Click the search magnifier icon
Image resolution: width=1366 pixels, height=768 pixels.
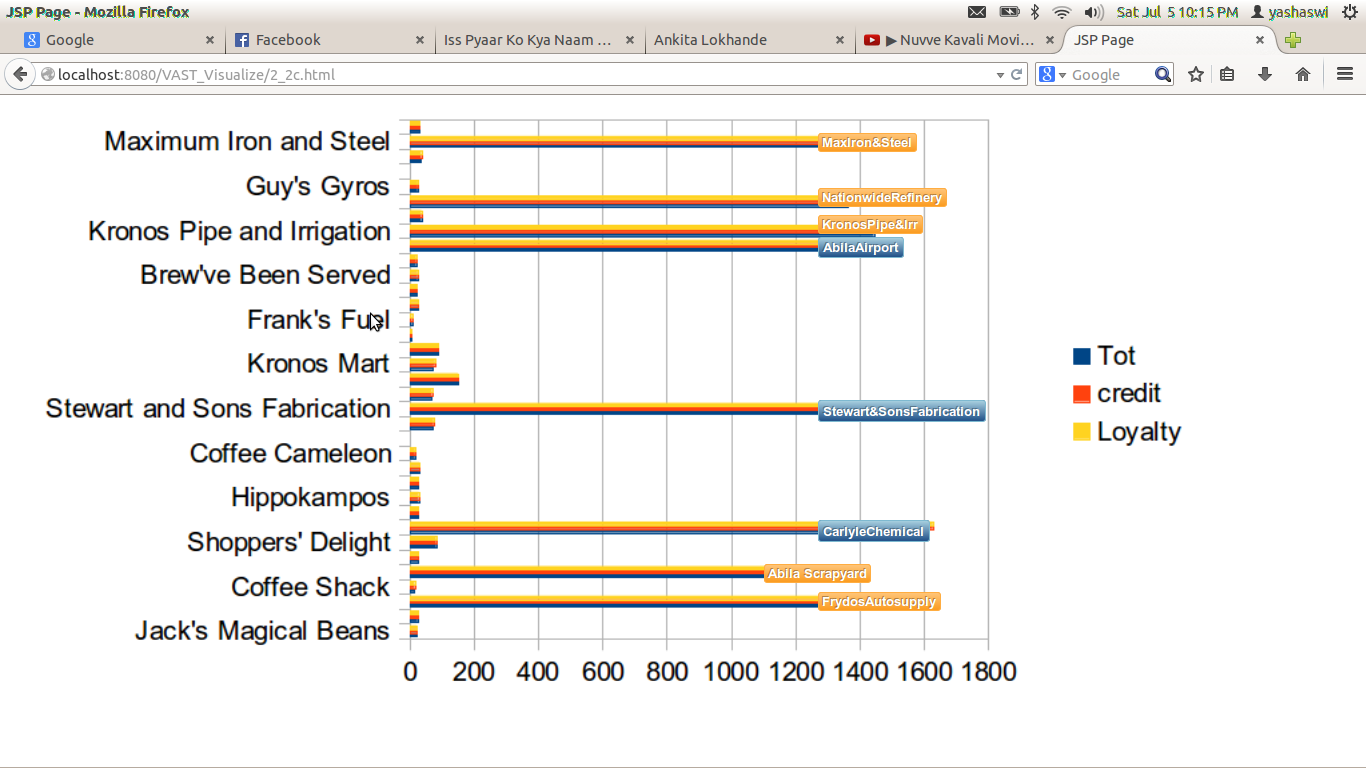click(x=1162, y=74)
